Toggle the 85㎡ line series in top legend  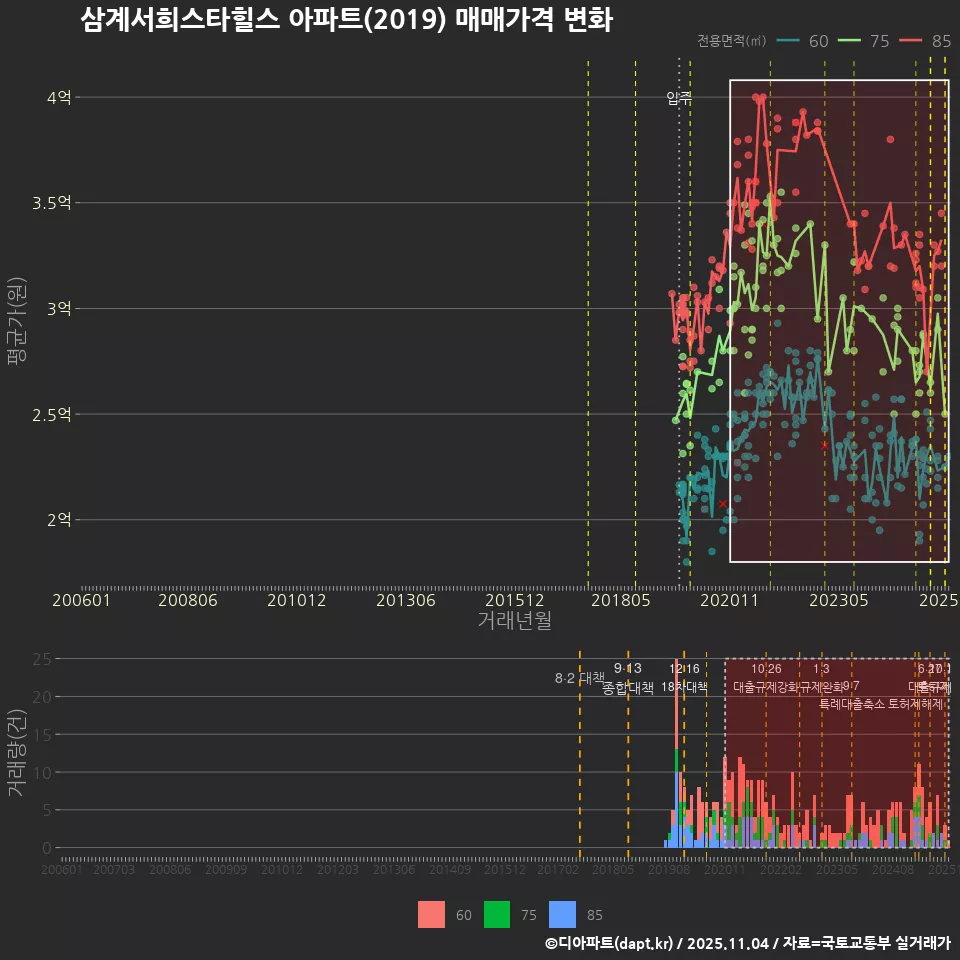(941, 41)
